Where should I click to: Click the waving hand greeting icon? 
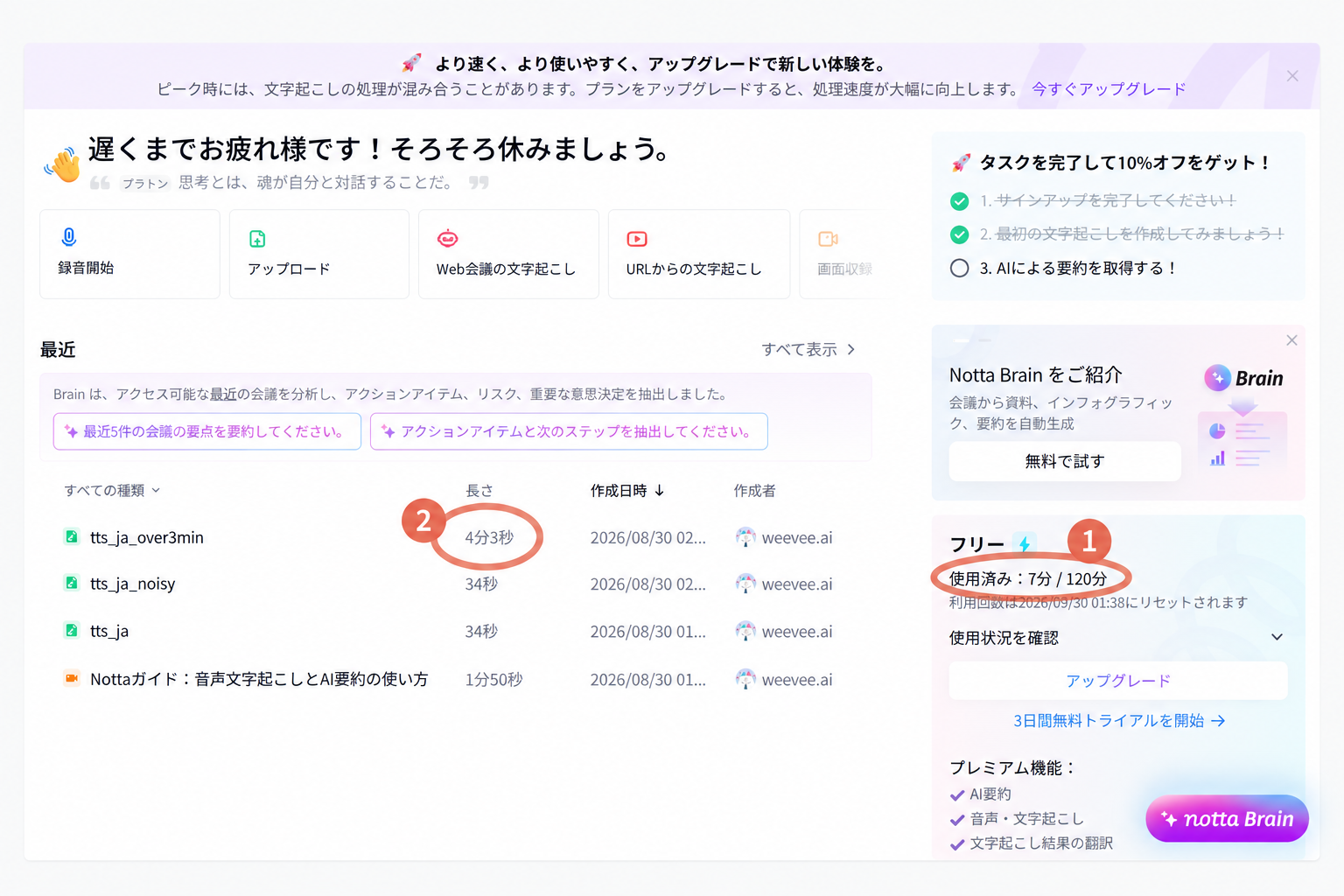(x=63, y=164)
